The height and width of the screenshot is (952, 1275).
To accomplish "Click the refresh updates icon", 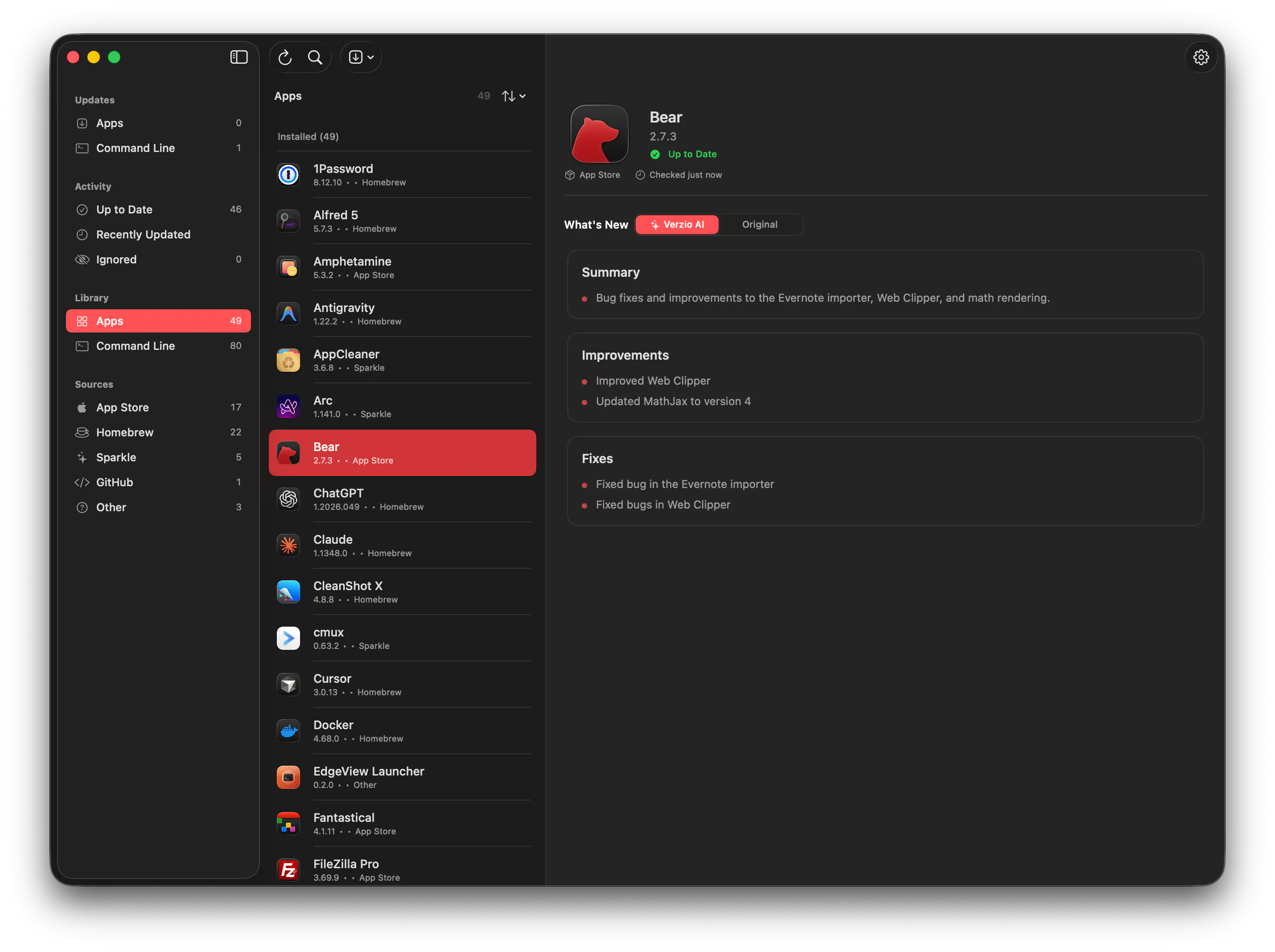I will coord(285,57).
